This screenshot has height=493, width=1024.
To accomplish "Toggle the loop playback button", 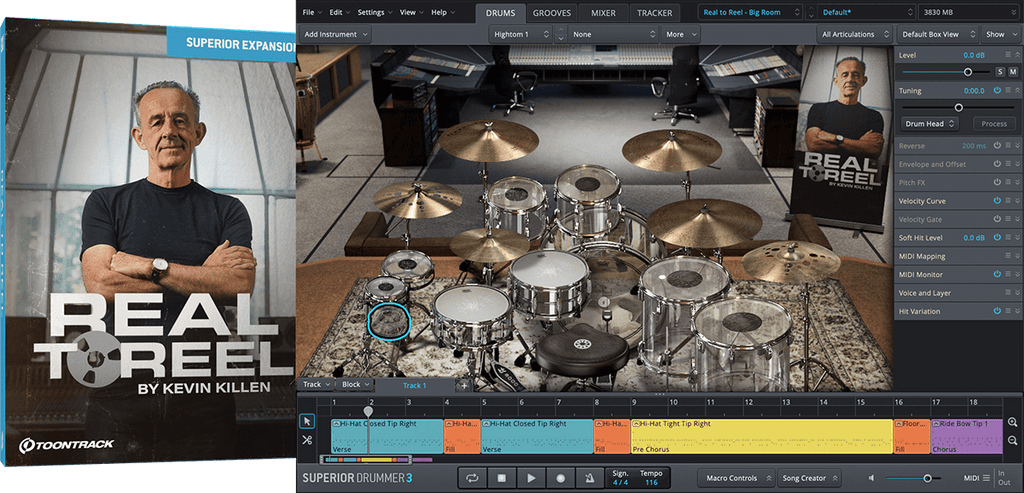I will [472, 478].
